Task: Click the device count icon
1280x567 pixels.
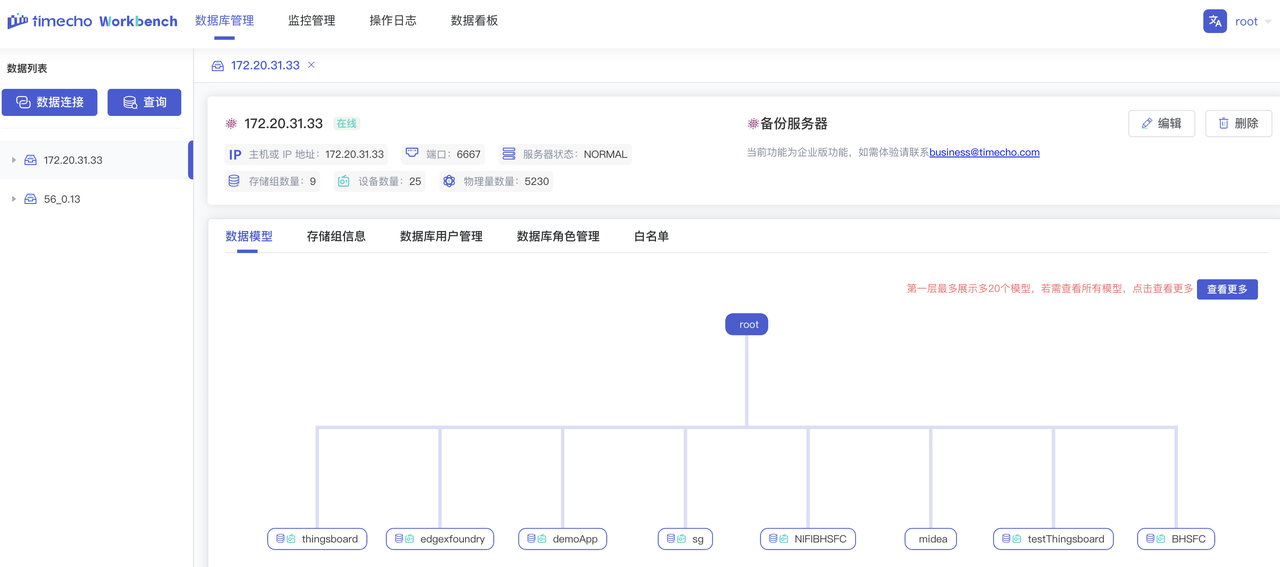Action: click(x=344, y=181)
